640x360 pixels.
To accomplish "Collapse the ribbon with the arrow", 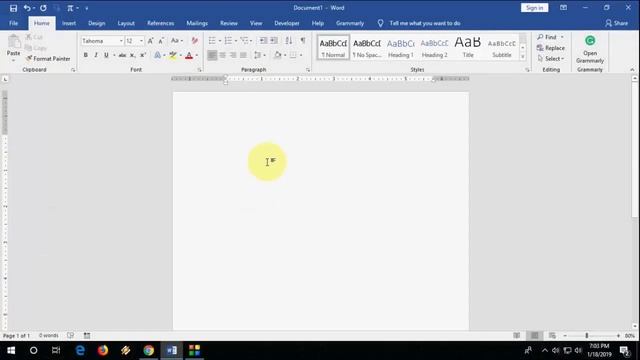I will pyautogui.click(x=632, y=70).
